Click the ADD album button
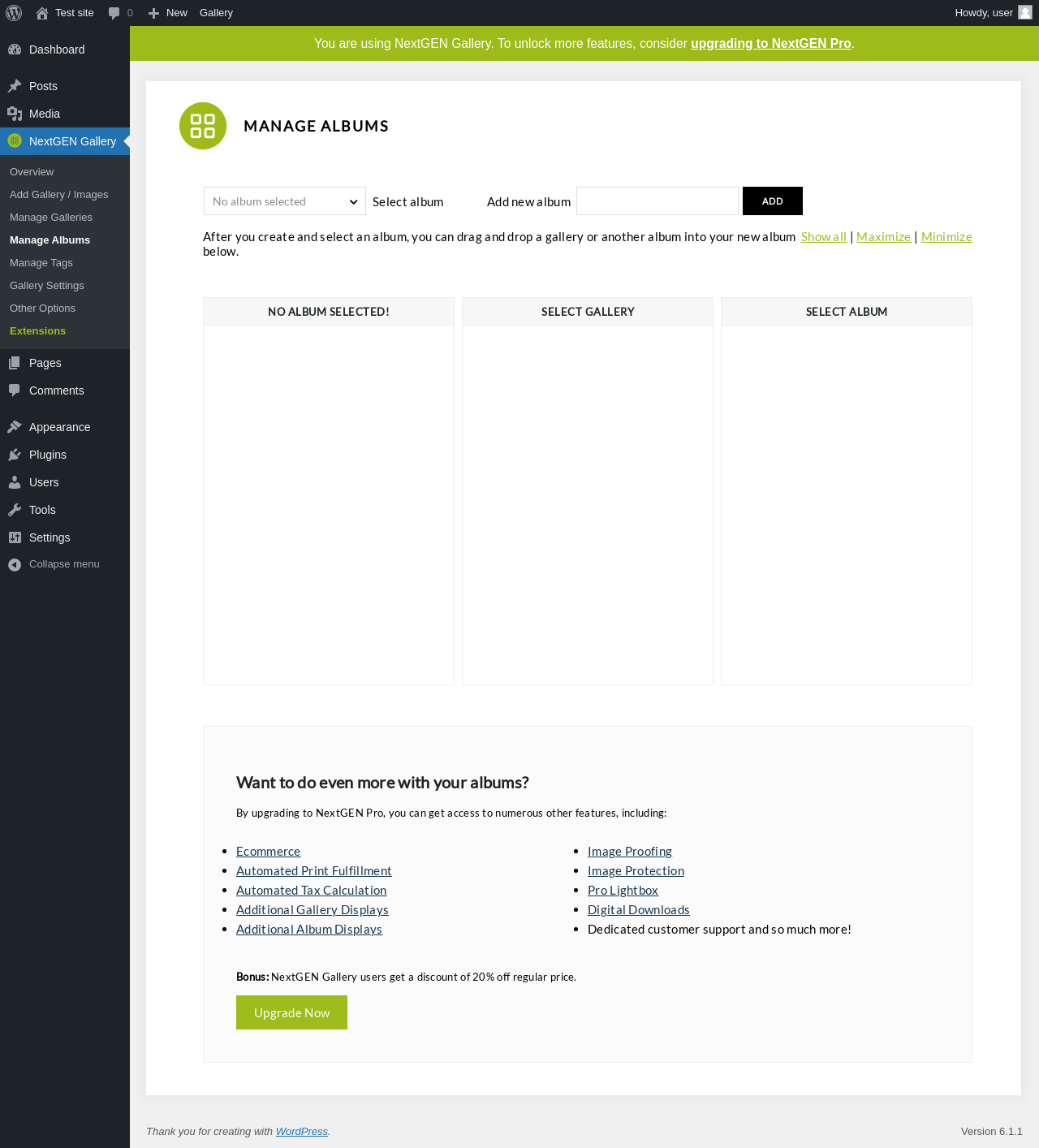The width and height of the screenshot is (1039, 1148). (x=773, y=201)
